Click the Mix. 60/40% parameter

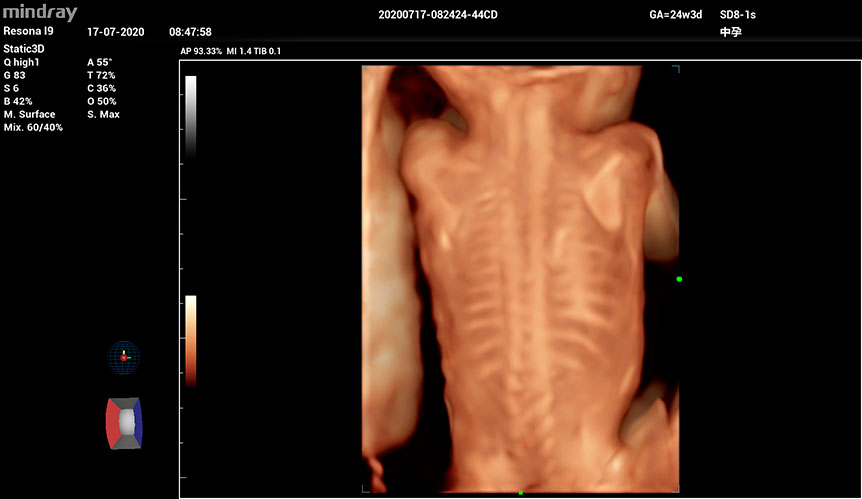[34, 127]
